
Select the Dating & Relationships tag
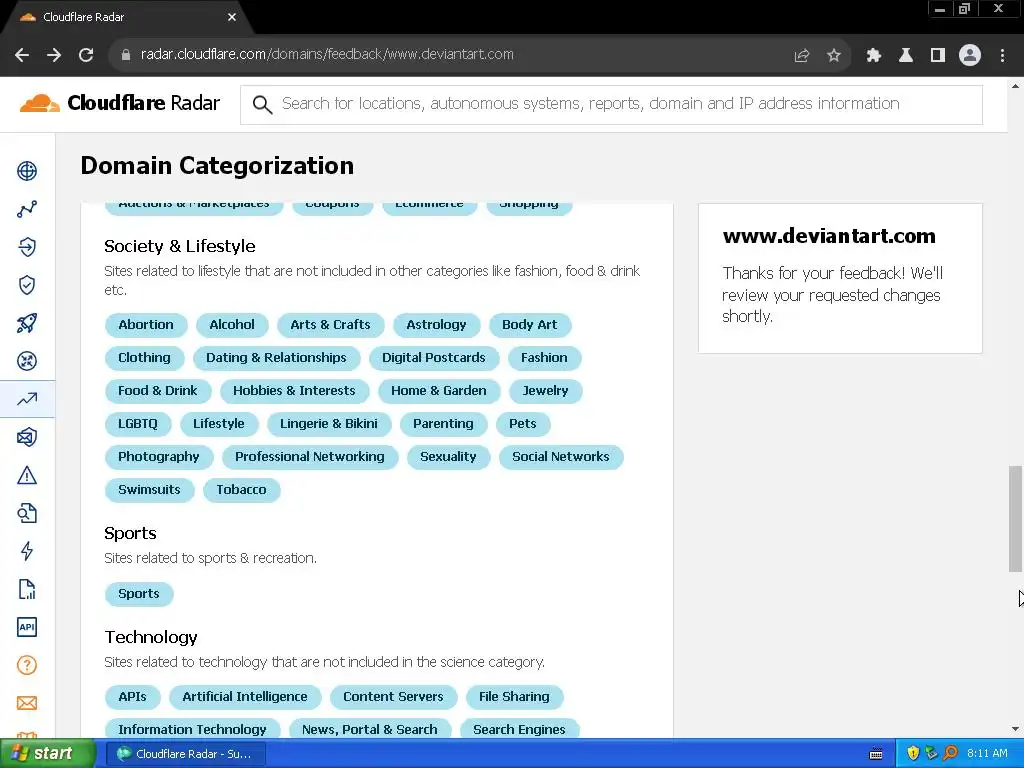click(x=276, y=358)
